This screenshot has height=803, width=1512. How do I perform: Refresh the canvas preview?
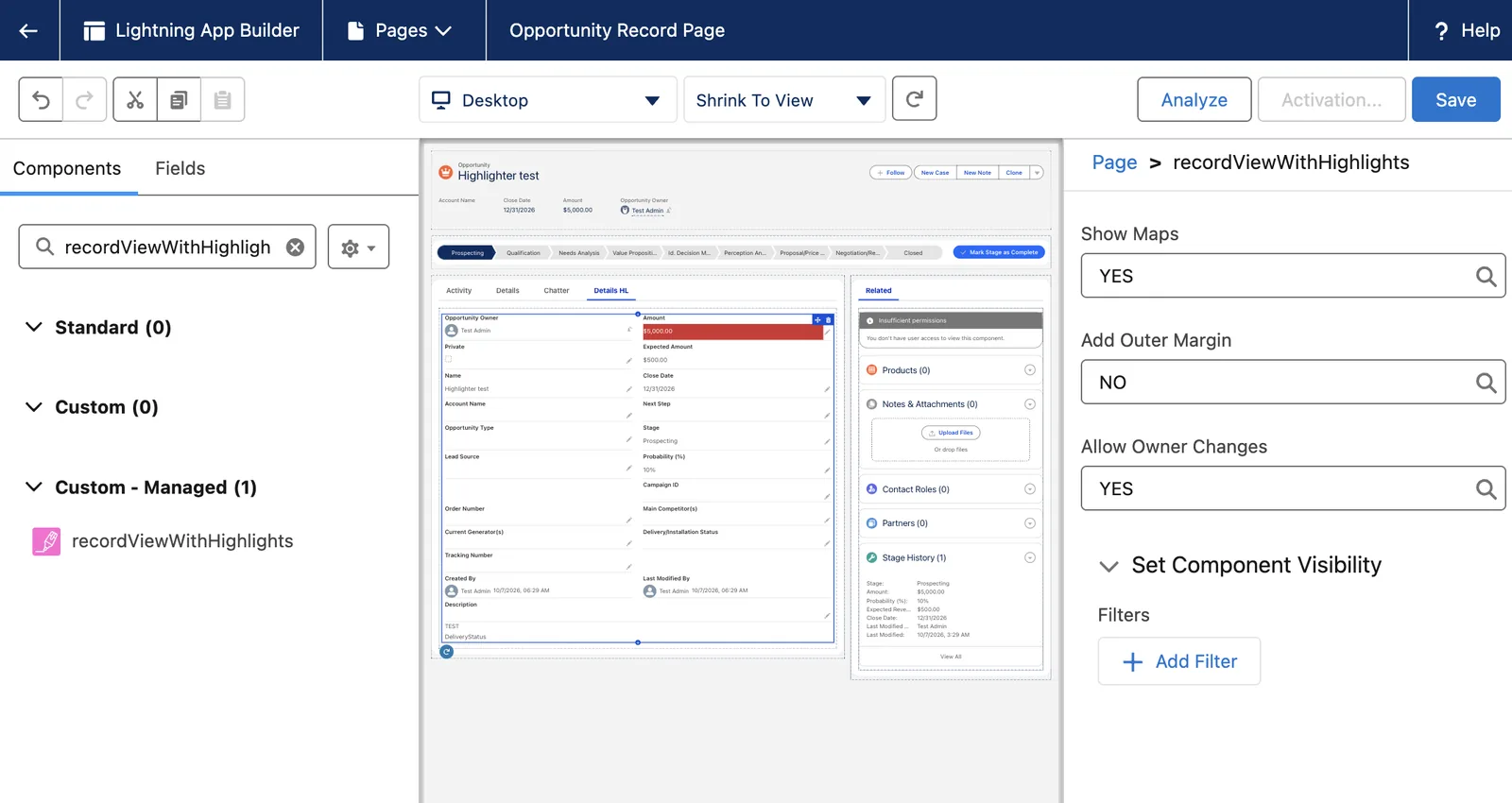click(x=914, y=98)
